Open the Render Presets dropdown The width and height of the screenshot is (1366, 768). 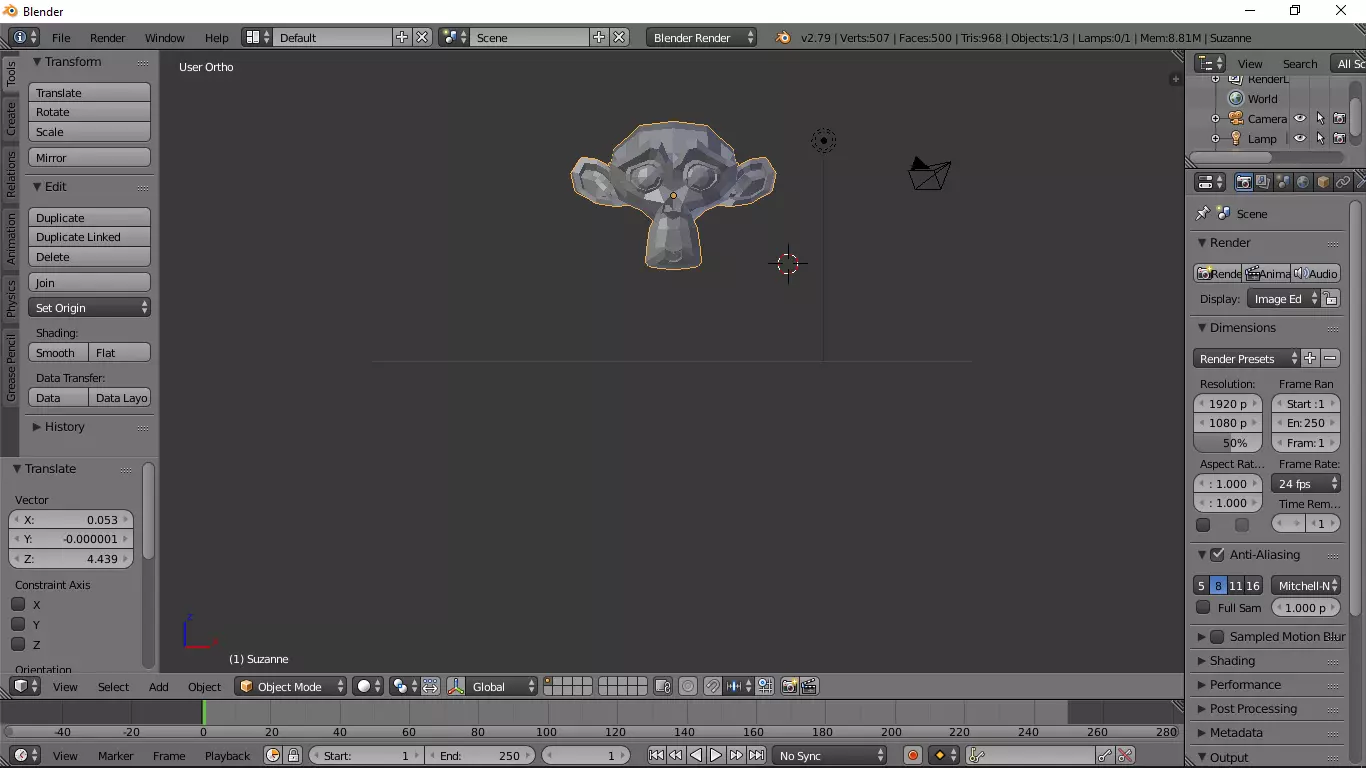click(1247, 358)
